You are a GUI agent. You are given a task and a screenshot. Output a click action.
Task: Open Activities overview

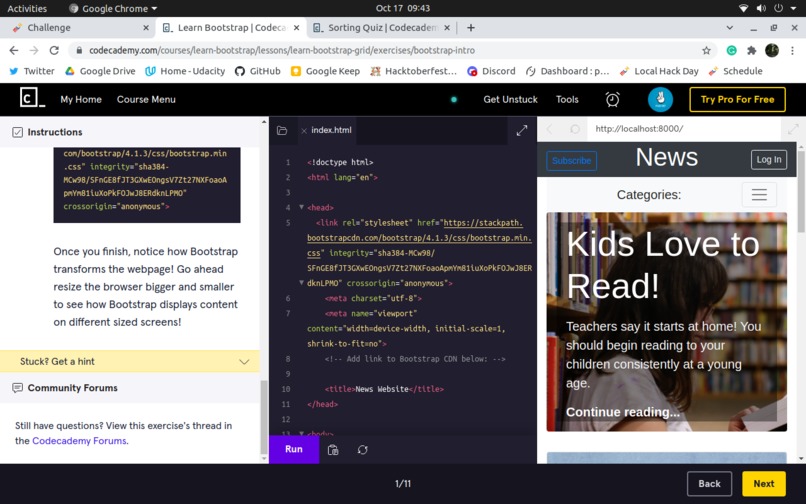pos(27,8)
